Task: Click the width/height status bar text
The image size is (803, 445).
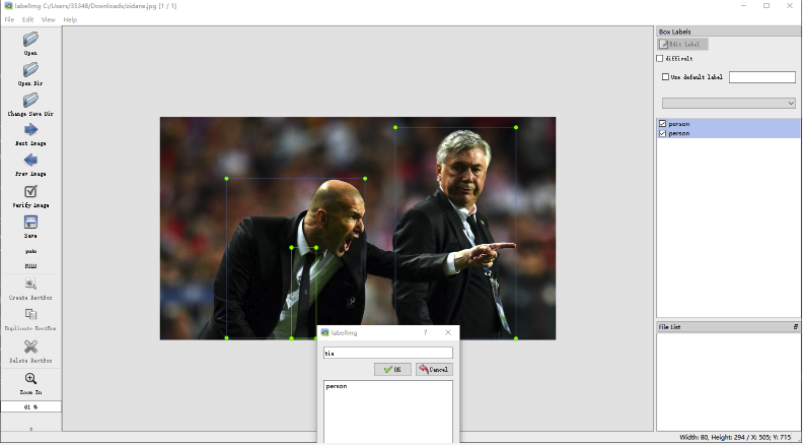Action: pos(735,437)
